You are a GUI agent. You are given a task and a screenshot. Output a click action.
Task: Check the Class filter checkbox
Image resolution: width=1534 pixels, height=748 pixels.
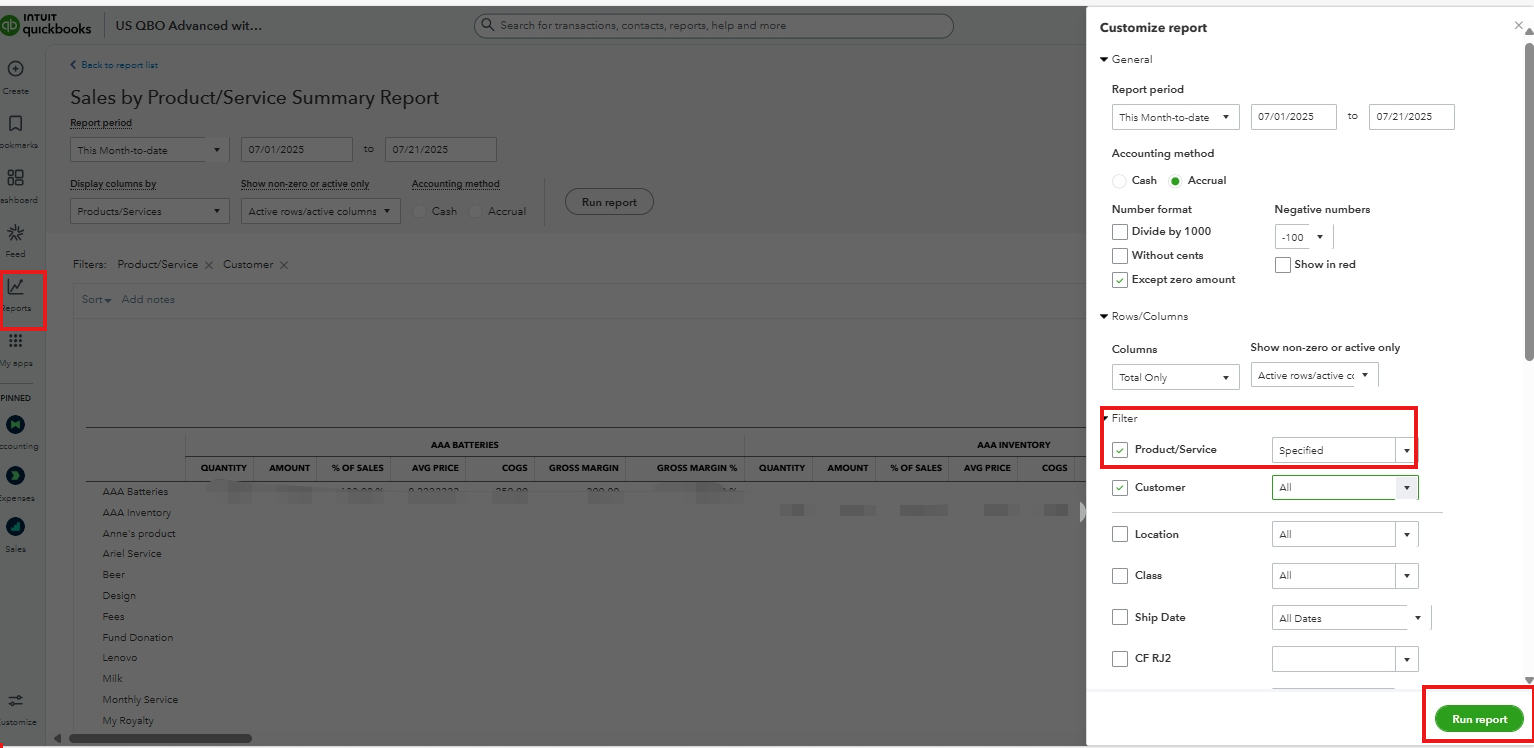[1120, 576]
